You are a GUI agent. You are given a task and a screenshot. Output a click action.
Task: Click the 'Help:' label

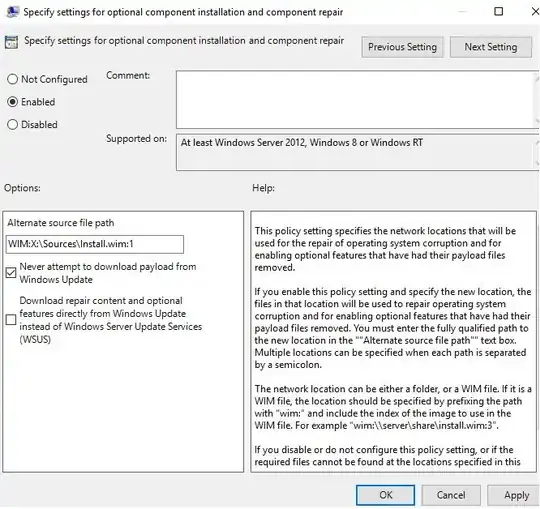click(x=263, y=188)
